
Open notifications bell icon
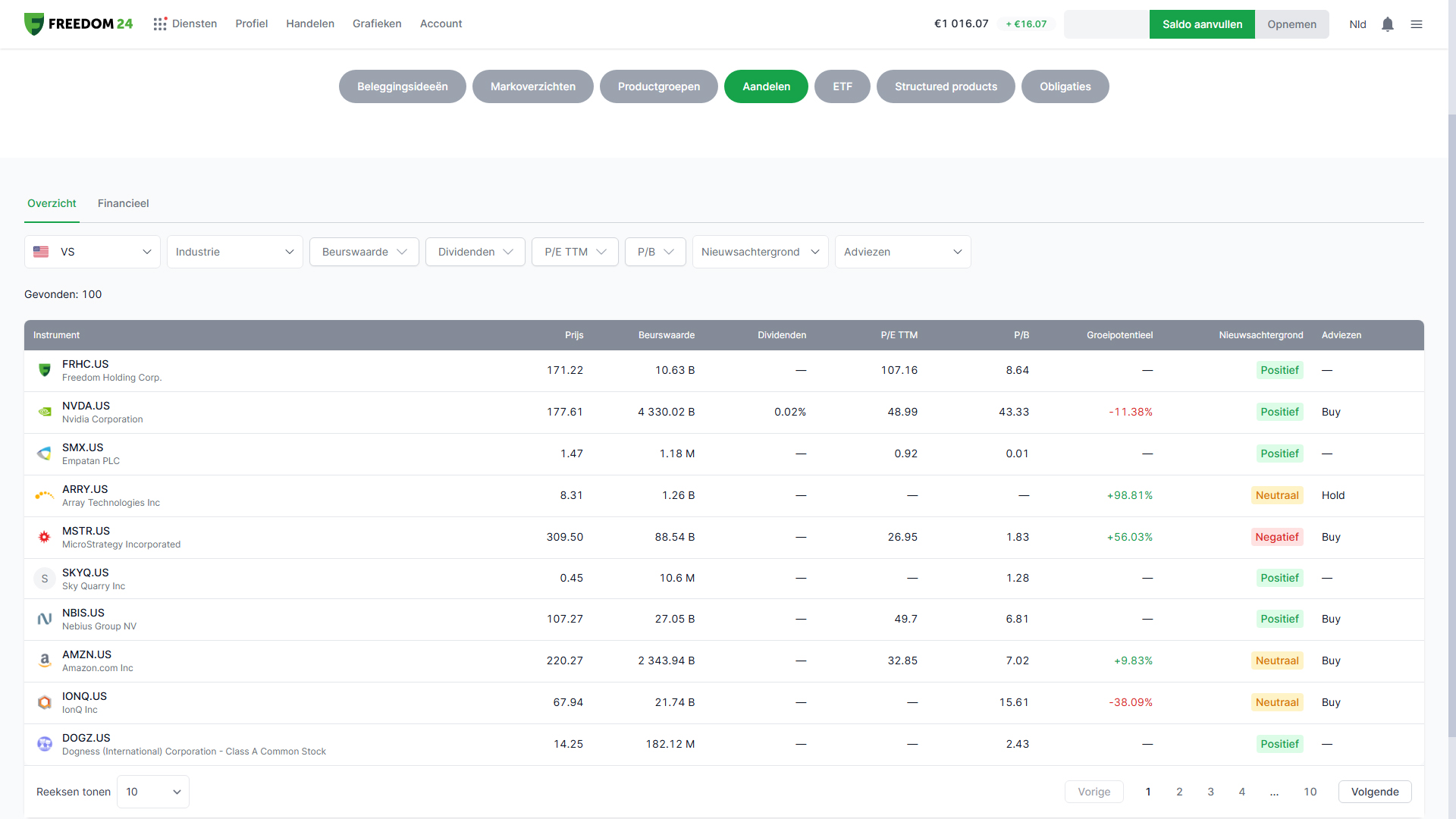click(1388, 24)
